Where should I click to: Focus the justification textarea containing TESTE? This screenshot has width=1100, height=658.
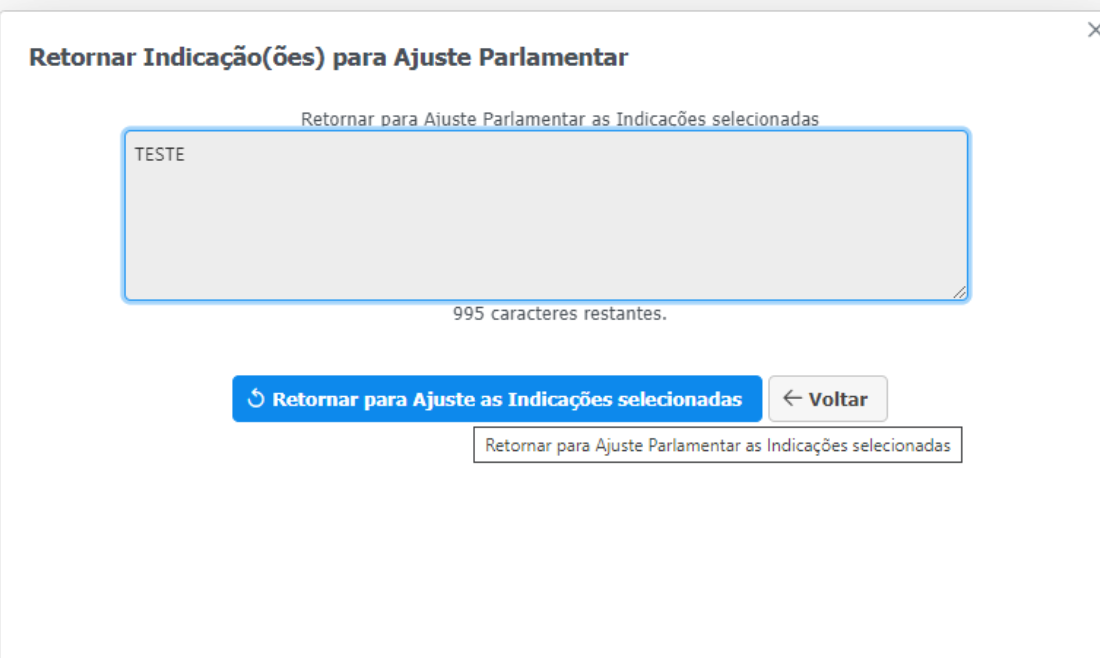[545, 215]
